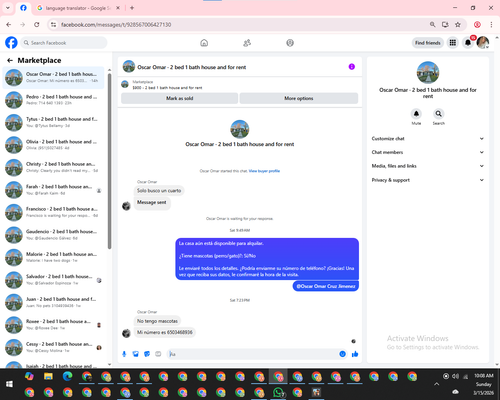
Task: Open the Salvador conversation
Action: point(53,279)
